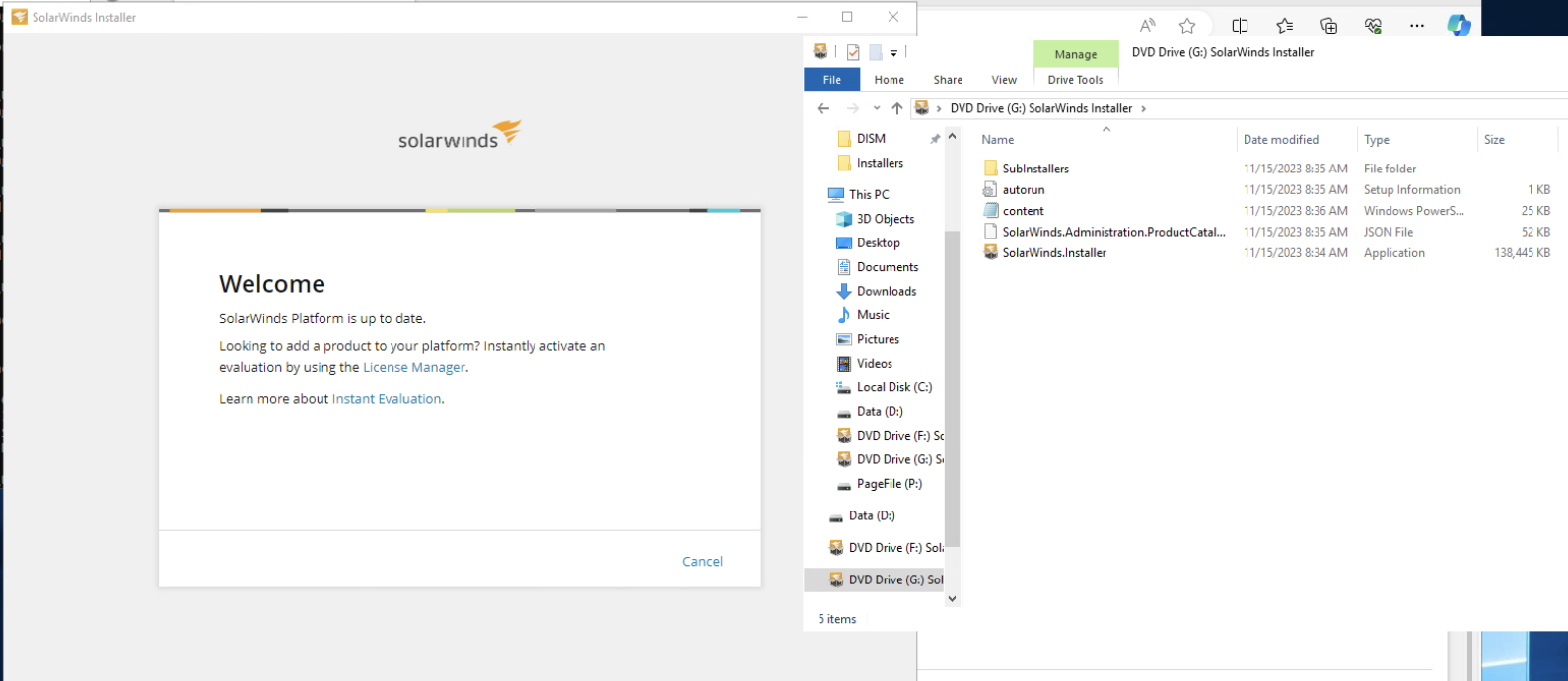Select DISM in Quick access

[871, 139]
